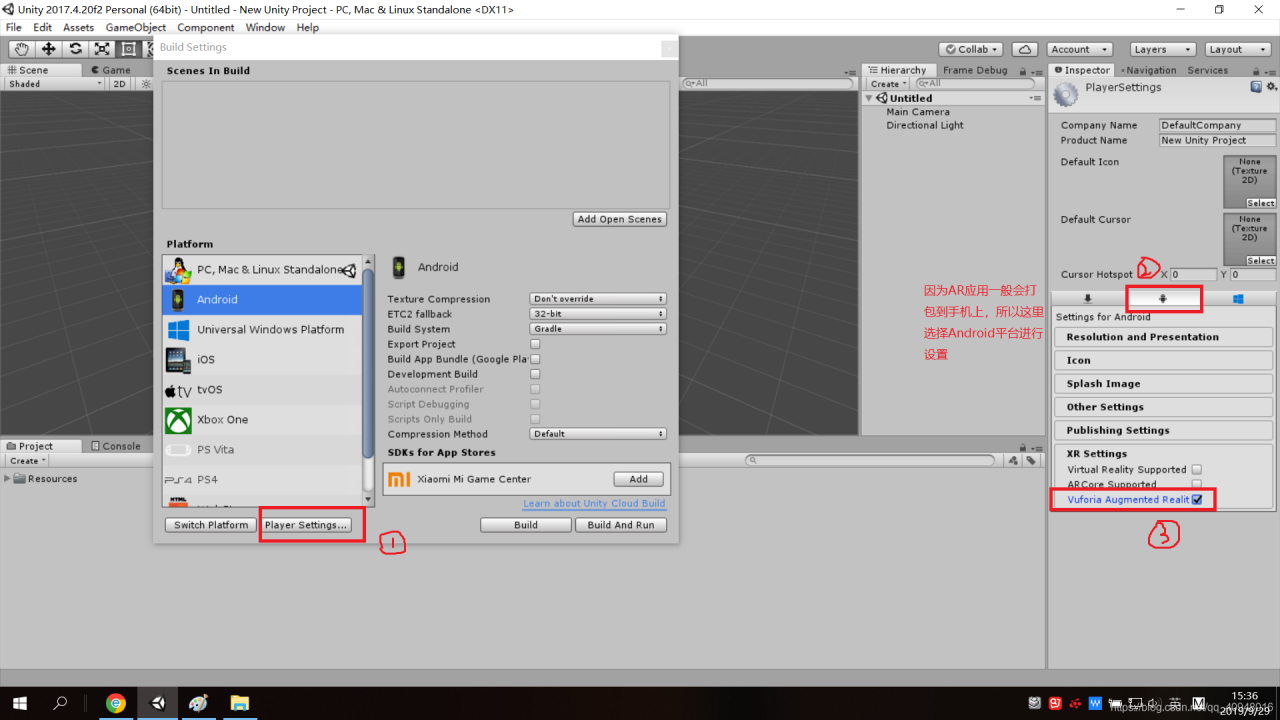This screenshot has width=1280, height=720.
Task: Open Learn about Unity Cloud Build link
Action: point(594,503)
